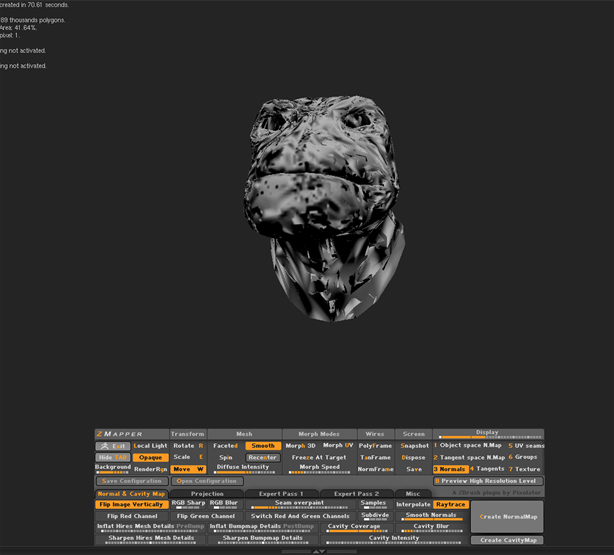Select Texture display mode

[x=526, y=469]
